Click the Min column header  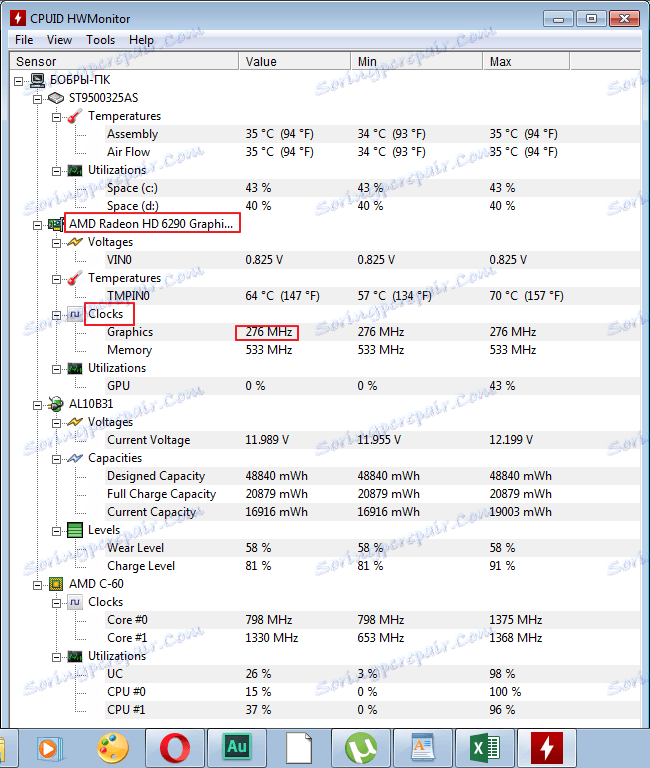click(416, 62)
